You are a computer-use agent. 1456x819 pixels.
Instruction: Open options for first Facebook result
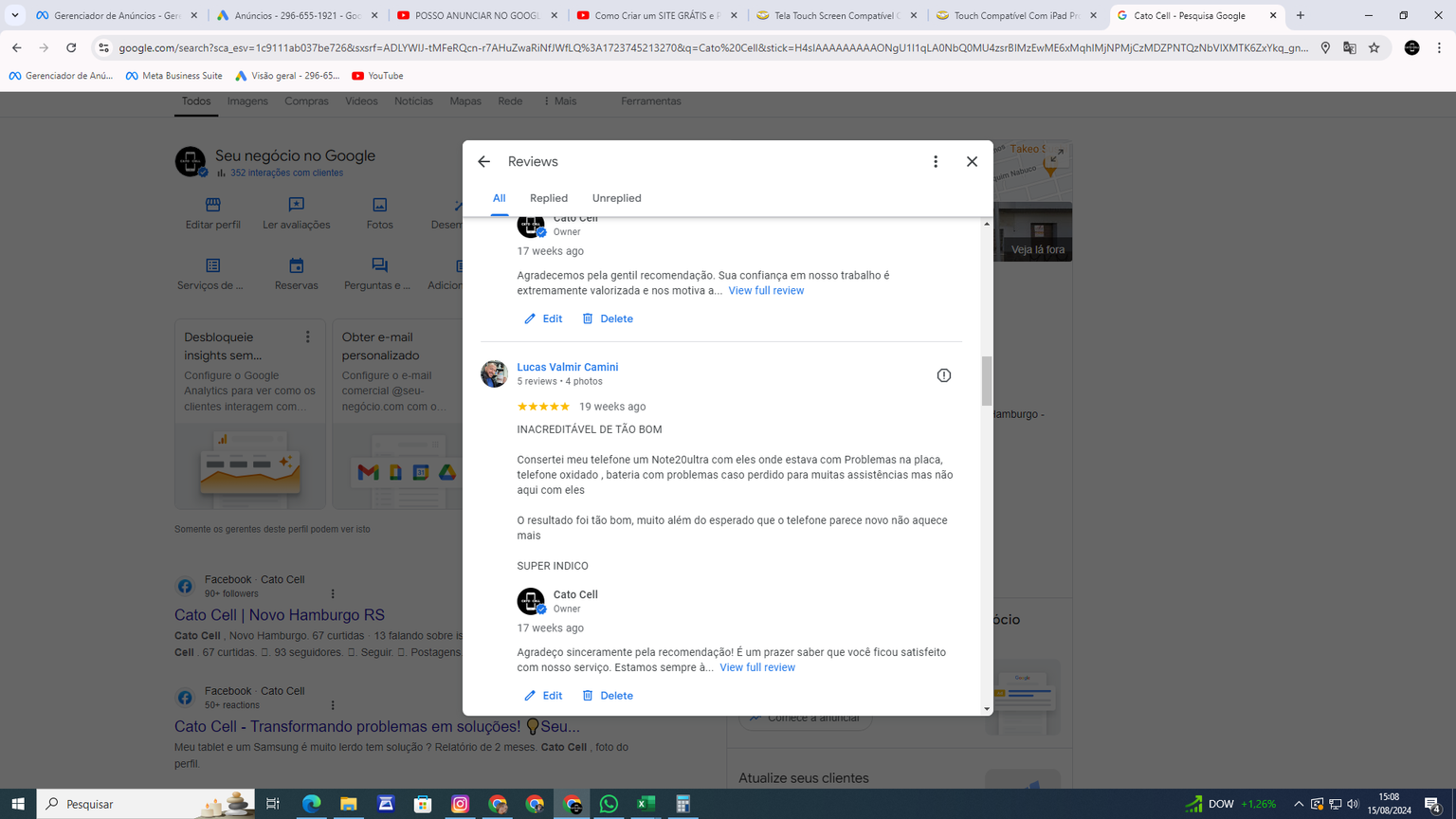coord(333,593)
